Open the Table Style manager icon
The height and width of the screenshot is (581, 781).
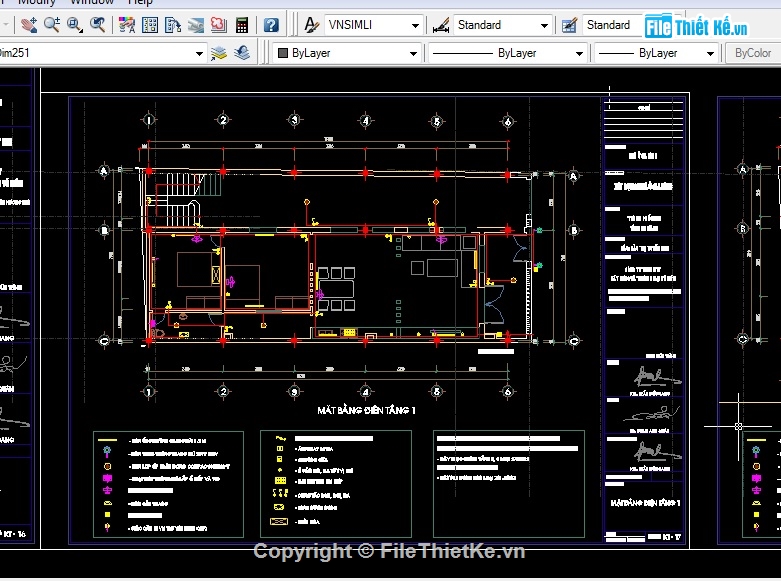(569, 24)
